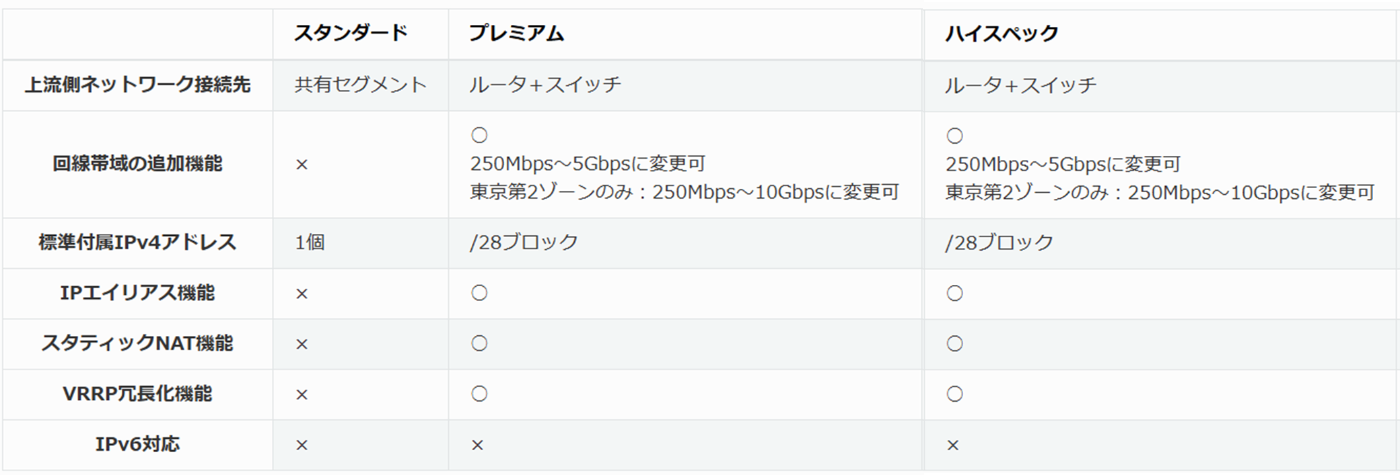Click the 標準付属IPv4アドレス row label
This screenshot has height=475, width=1400.
[137, 242]
